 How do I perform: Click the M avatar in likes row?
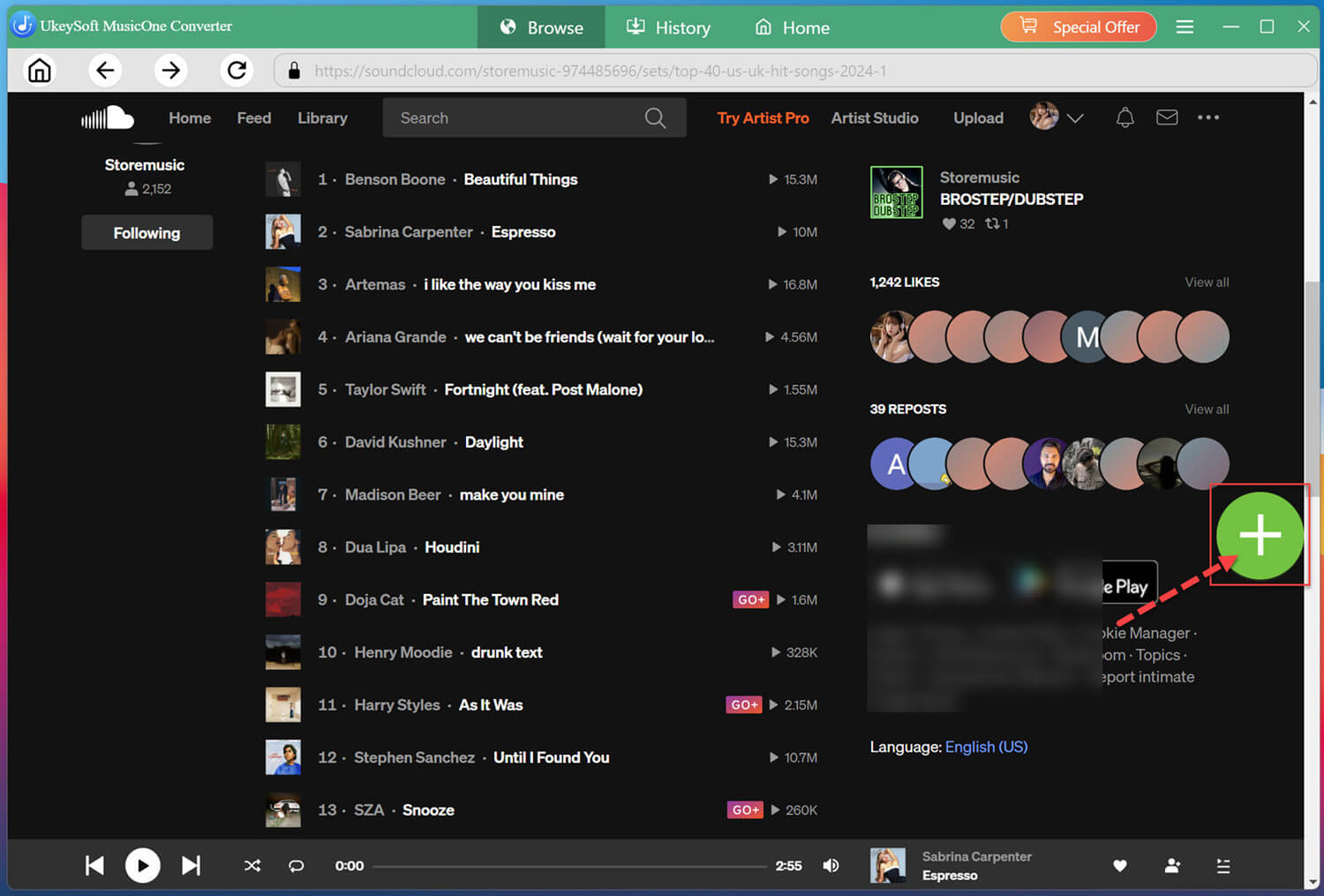(x=1087, y=337)
